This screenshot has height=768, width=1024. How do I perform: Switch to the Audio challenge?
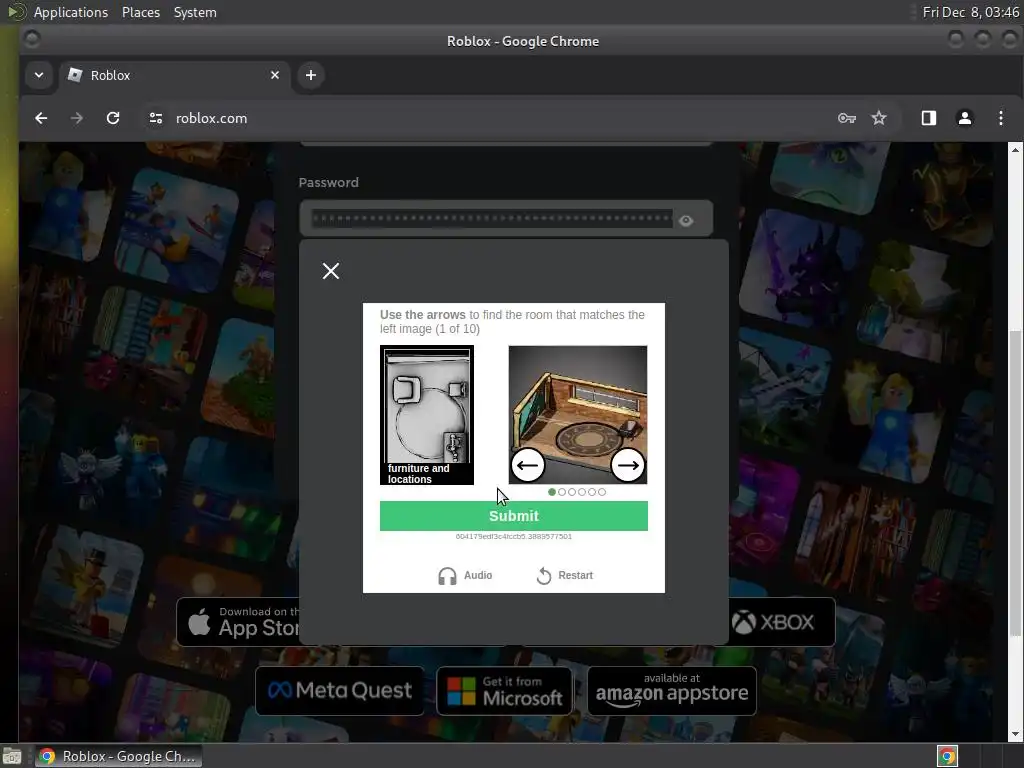point(465,575)
